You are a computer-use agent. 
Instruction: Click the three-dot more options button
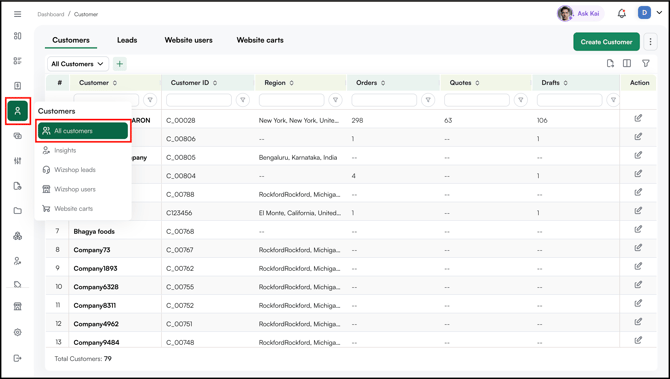pyautogui.click(x=650, y=41)
